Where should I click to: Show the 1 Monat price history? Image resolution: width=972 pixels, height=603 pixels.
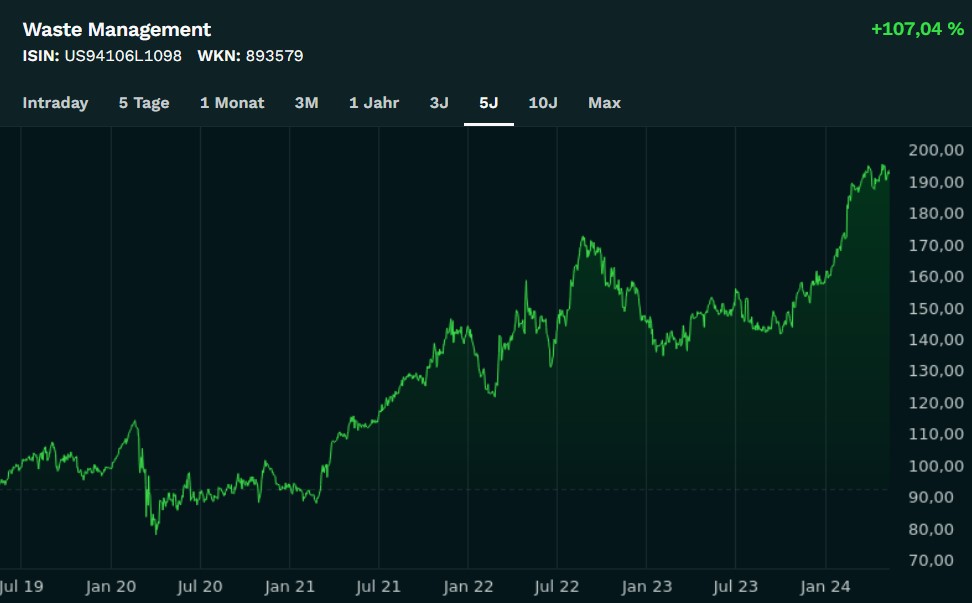coord(232,103)
